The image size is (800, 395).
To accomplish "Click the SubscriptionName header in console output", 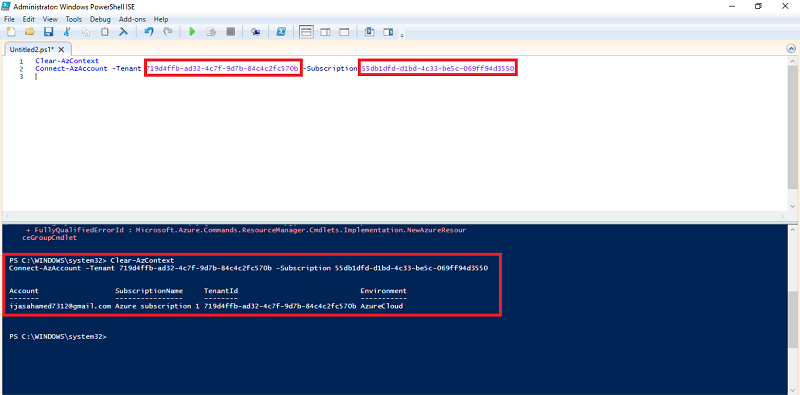I will pyautogui.click(x=149, y=291).
